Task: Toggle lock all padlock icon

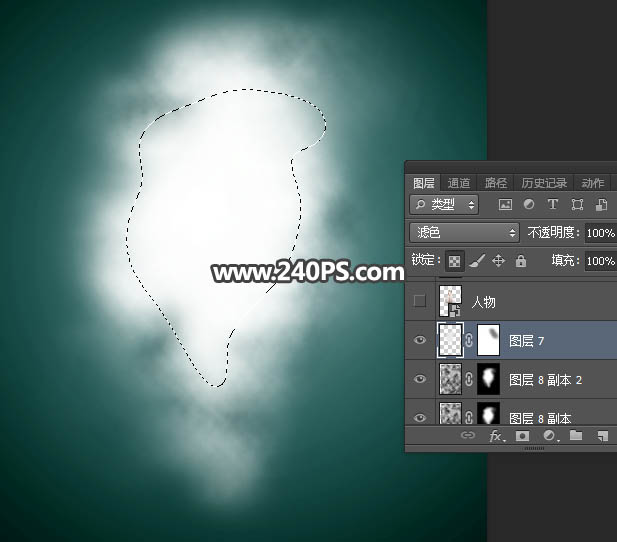Action: (x=521, y=261)
